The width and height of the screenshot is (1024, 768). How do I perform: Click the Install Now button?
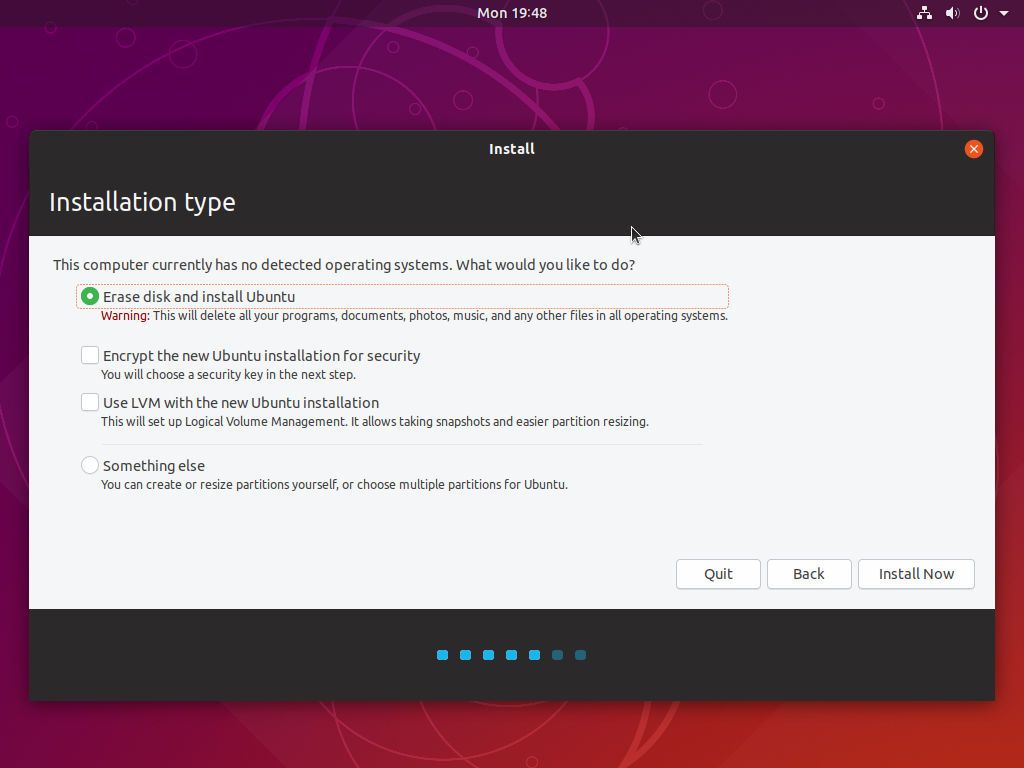916,574
